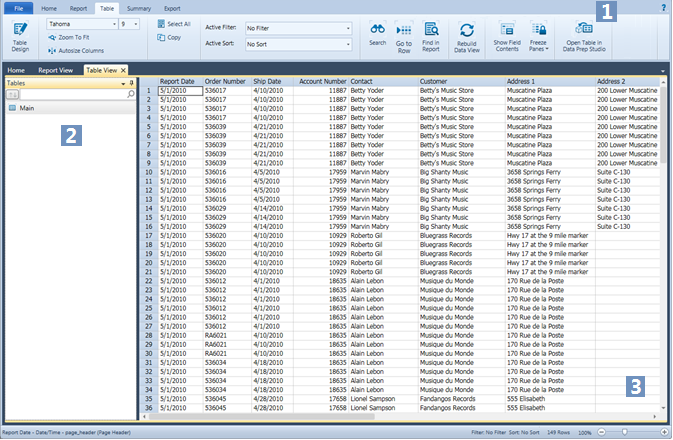Switch to the Report View tab
Viewport: 673px width, 440px height.
point(55,71)
